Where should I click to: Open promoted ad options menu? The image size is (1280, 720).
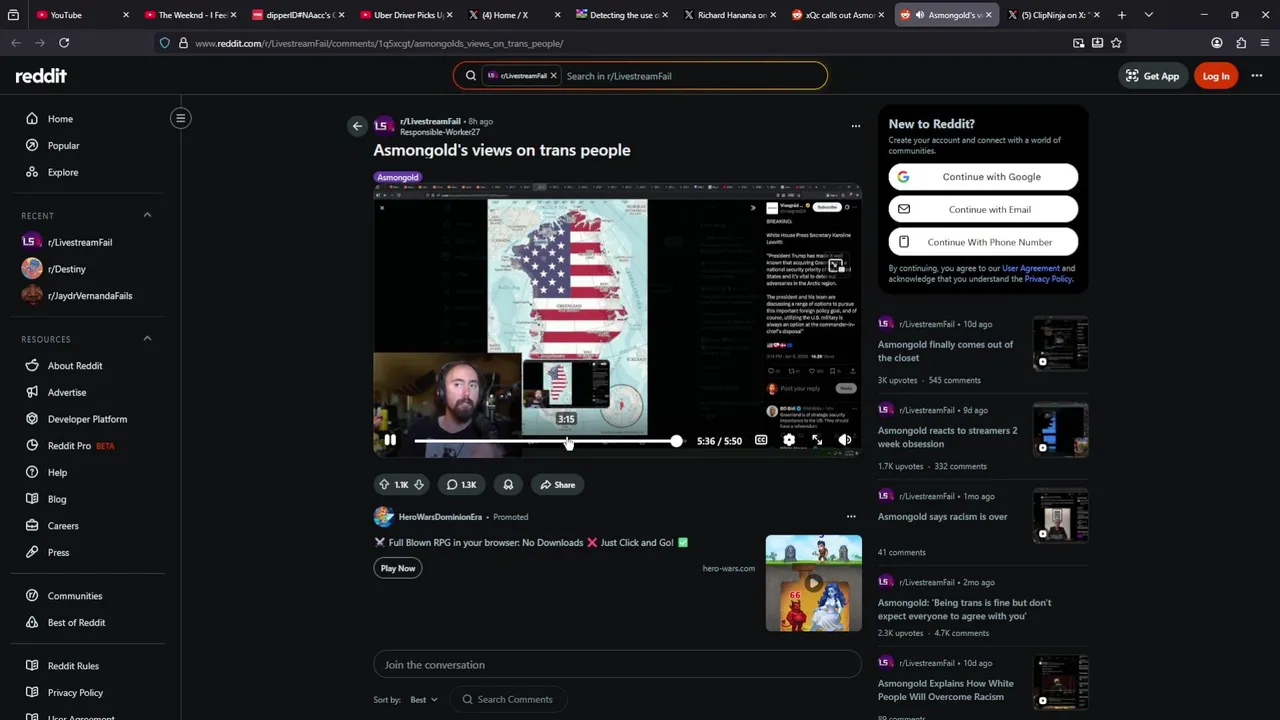click(851, 517)
